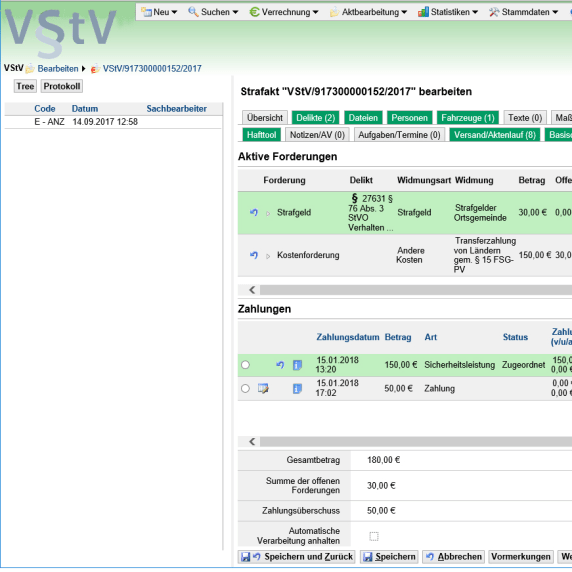This screenshot has height=572, width=572.
Task: Click the Protokoll button
Action: click(62, 86)
